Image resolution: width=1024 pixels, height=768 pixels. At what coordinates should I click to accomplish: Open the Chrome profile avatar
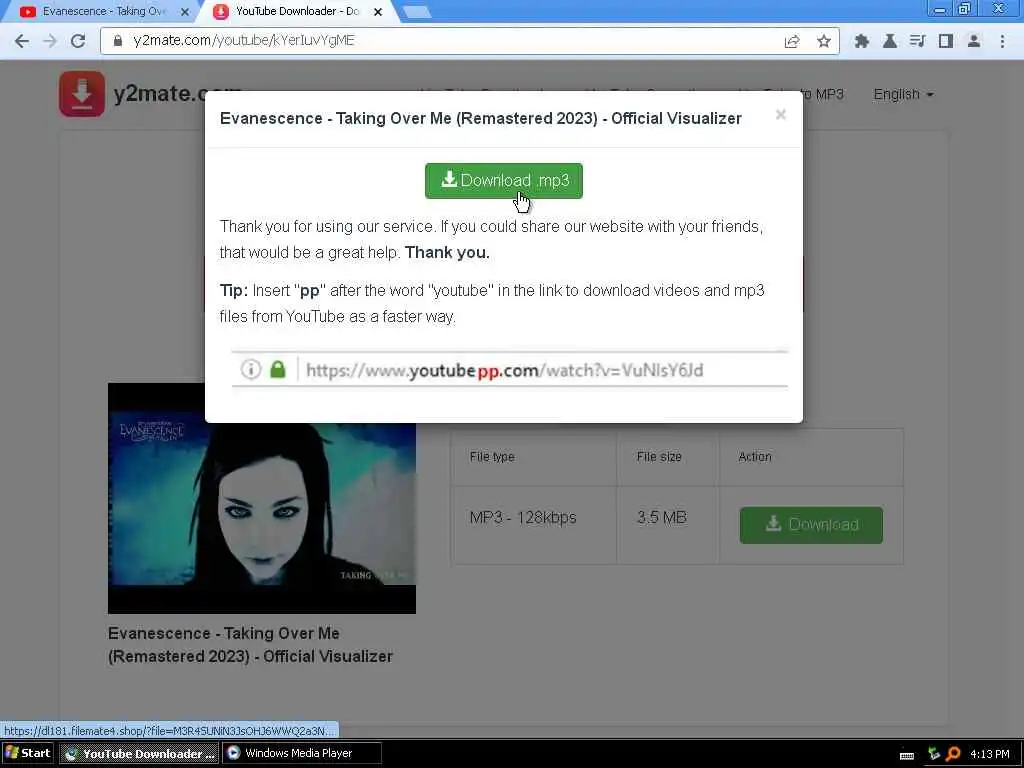coord(974,41)
